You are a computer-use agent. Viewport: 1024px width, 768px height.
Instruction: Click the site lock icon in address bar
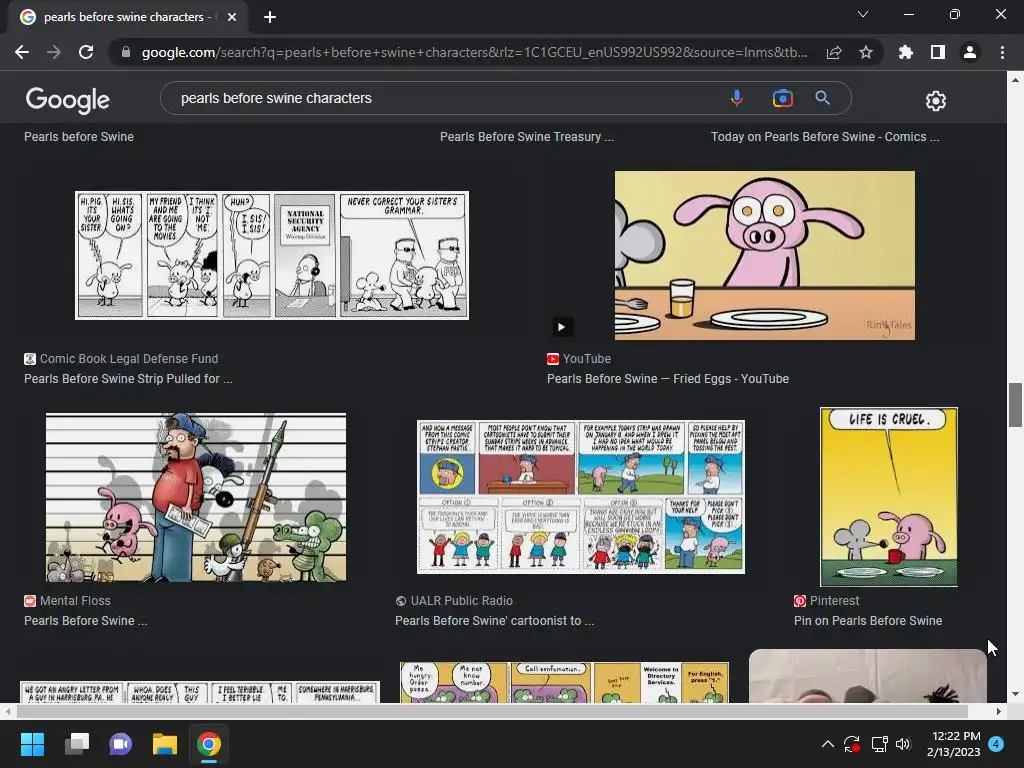(x=126, y=52)
